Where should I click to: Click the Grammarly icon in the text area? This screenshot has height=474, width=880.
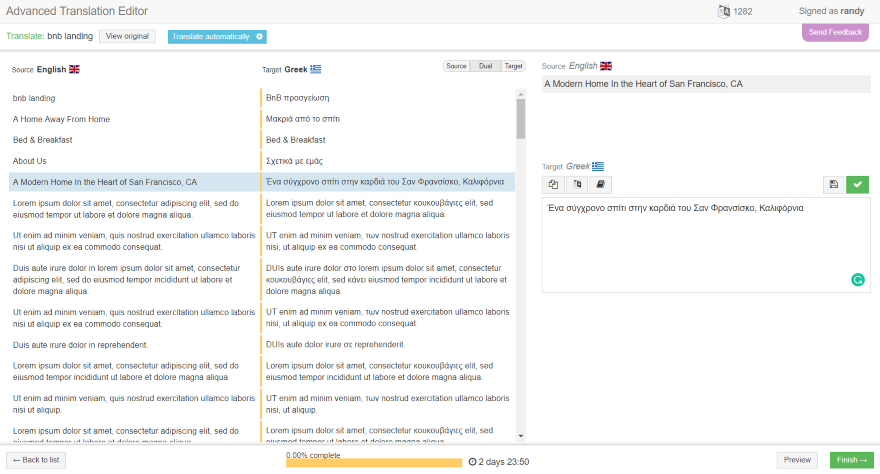(857, 280)
